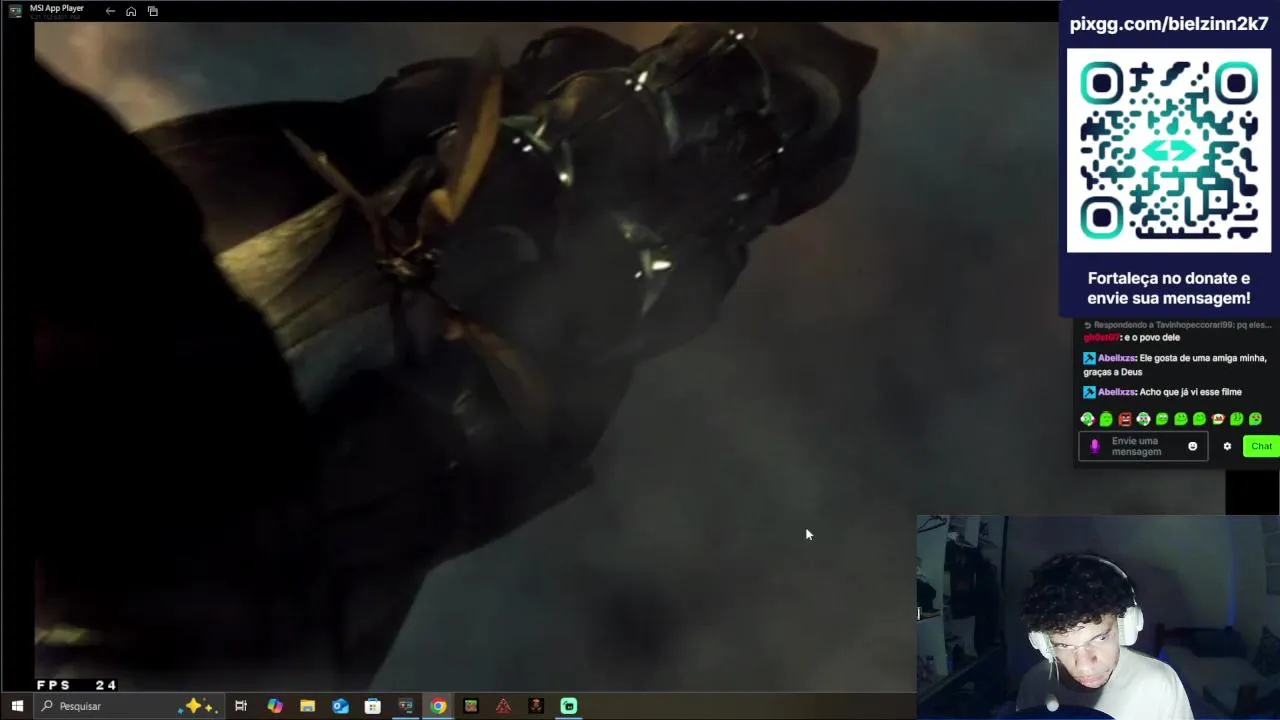
Task: Switch to Google Chrome in taskbar
Action: pos(438,706)
